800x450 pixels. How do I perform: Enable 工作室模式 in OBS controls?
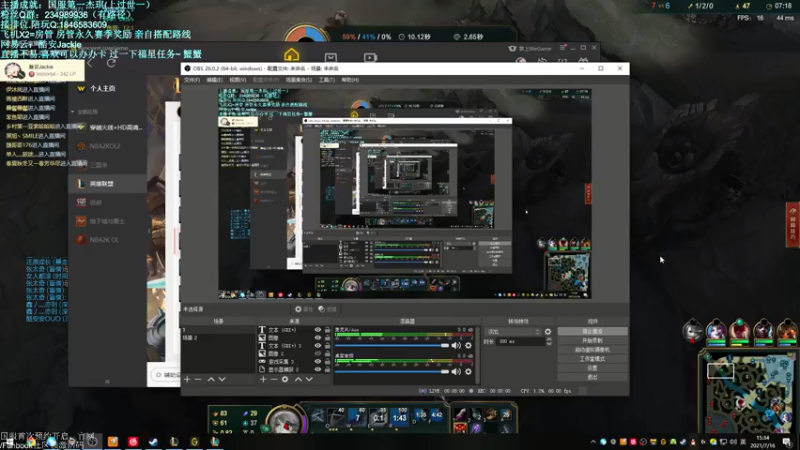pyautogui.click(x=592, y=359)
